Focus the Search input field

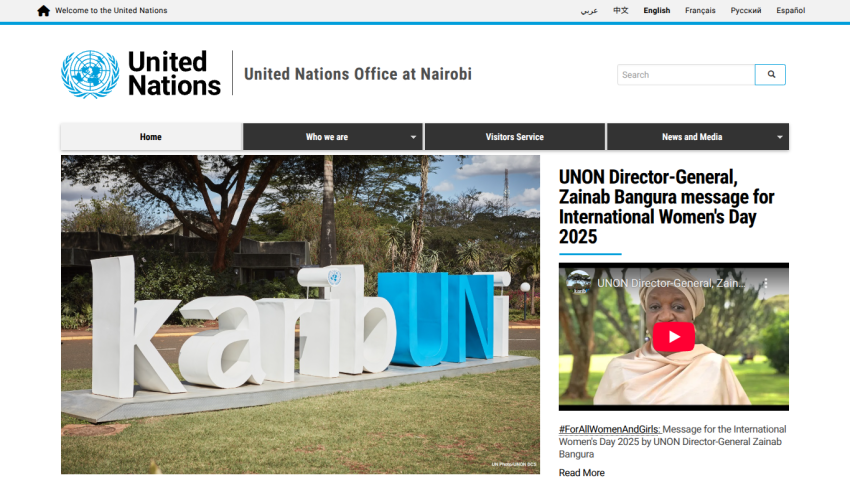click(x=686, y=75)
